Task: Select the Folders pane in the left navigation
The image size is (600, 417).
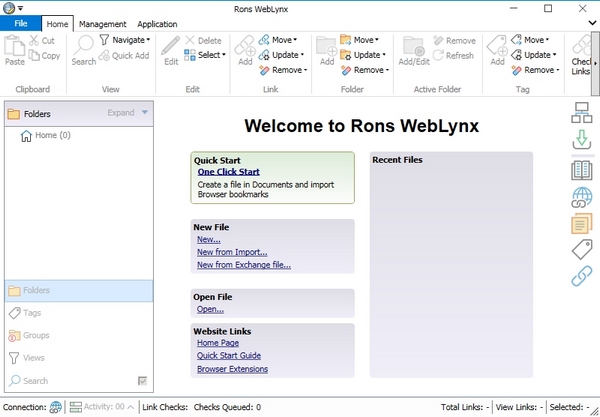Action: pyautogui.click(x=79, y=290)
